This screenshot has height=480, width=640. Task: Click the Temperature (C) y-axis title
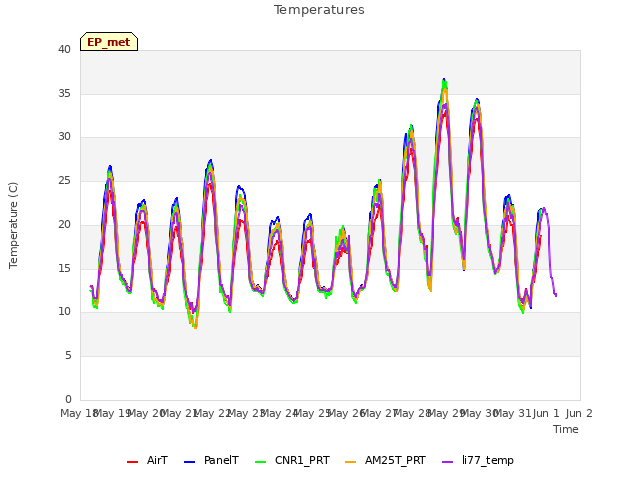[13, 225]
